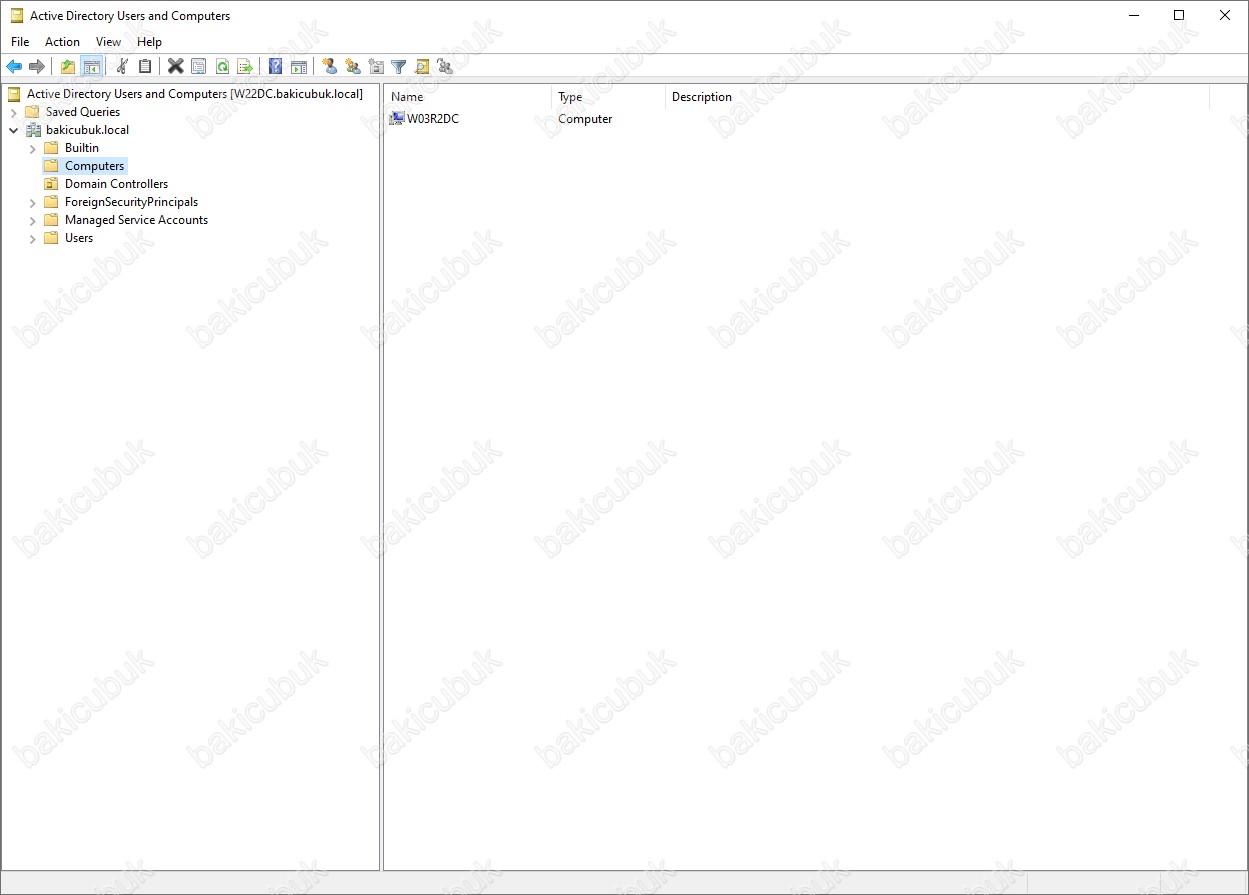Create a new user via toolbar icon
This screenshot has height=895, width=1249.
tap(329, 66)
